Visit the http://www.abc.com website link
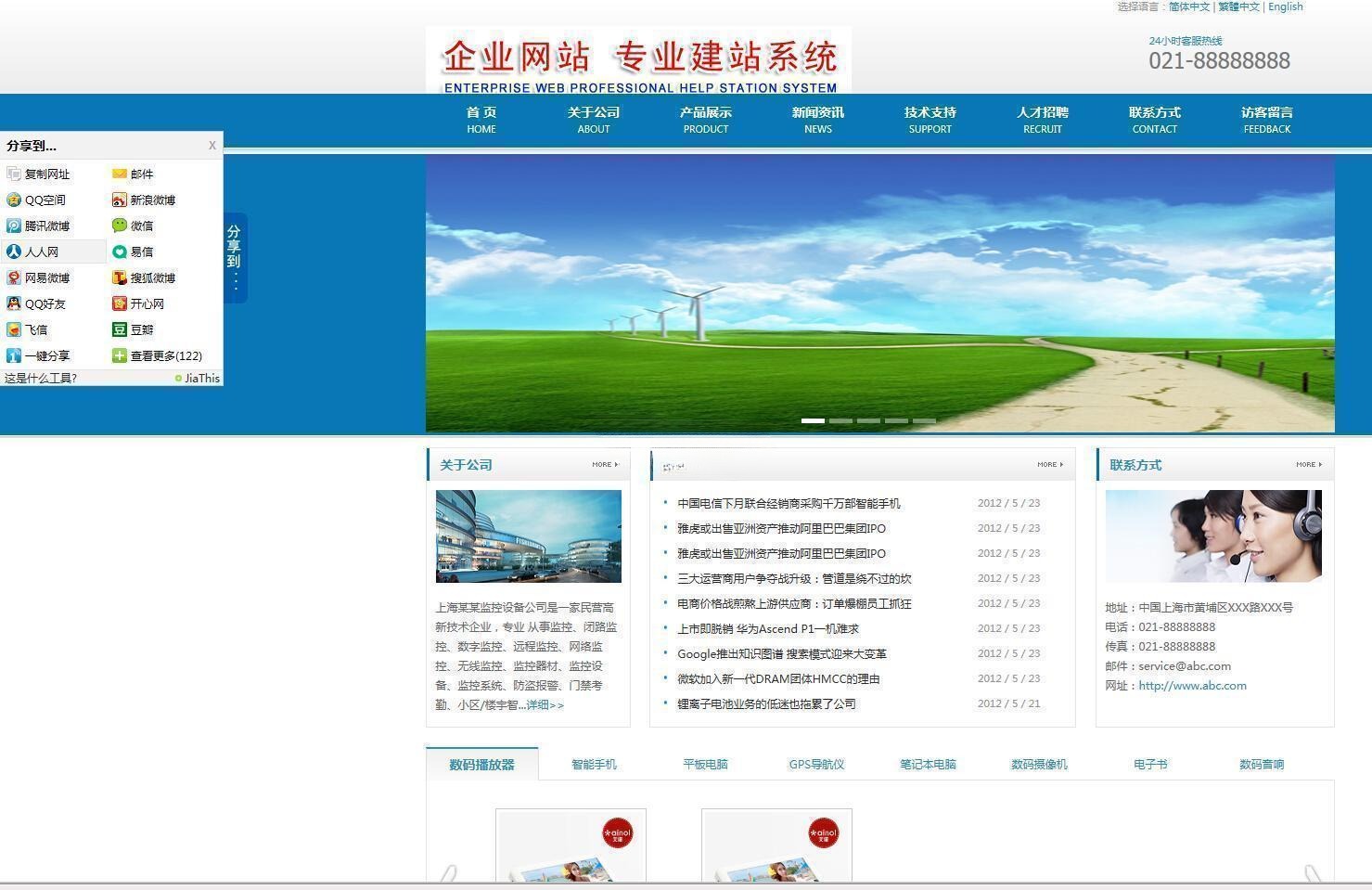This screenshot has height=890, width=1372. 1192,686
